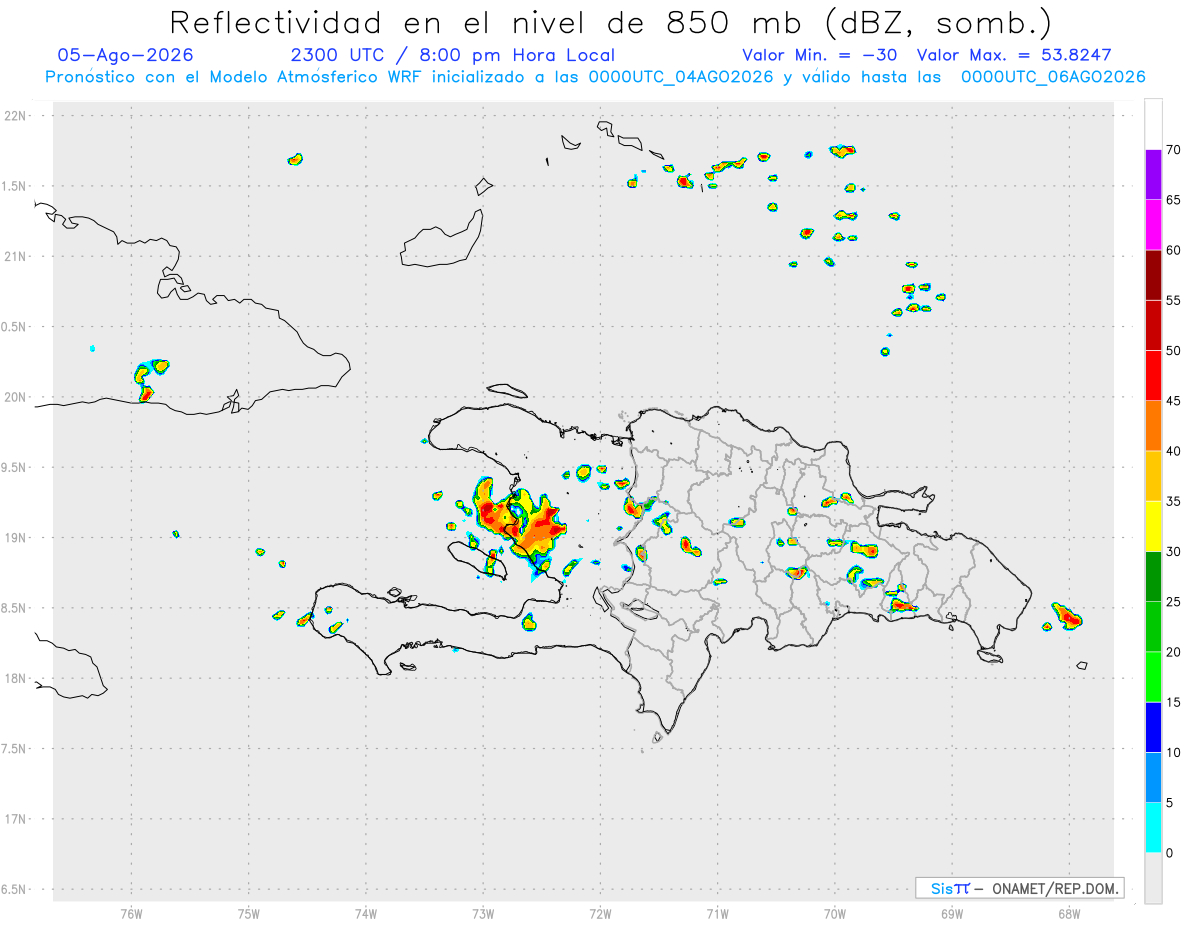Click the colorbar tick label '30'
The image size is (1200, 927).
coord(1173,552)
